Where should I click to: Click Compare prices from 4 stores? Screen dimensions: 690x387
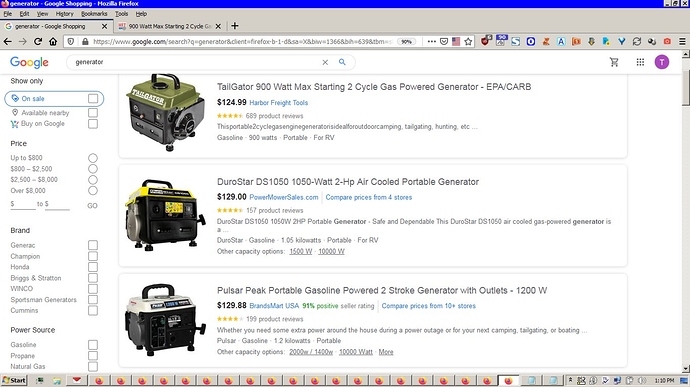click(x=369, y=197)
